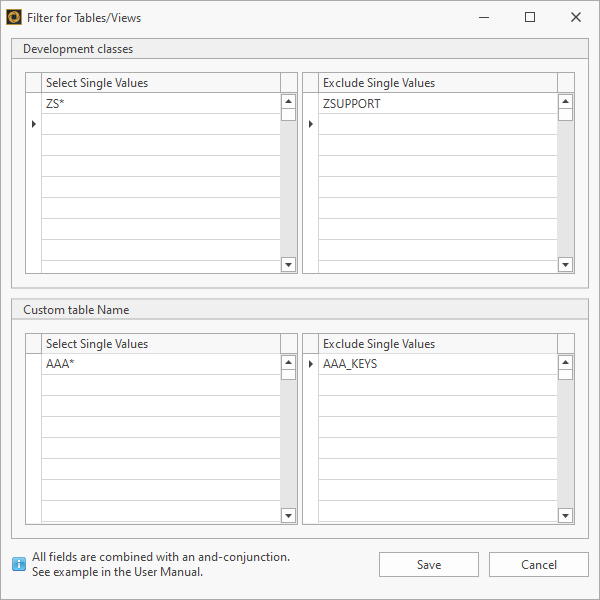Click the empty row below ZS*
The width and height of the screenshot is (600, 600).
click(x=160, y=124)
